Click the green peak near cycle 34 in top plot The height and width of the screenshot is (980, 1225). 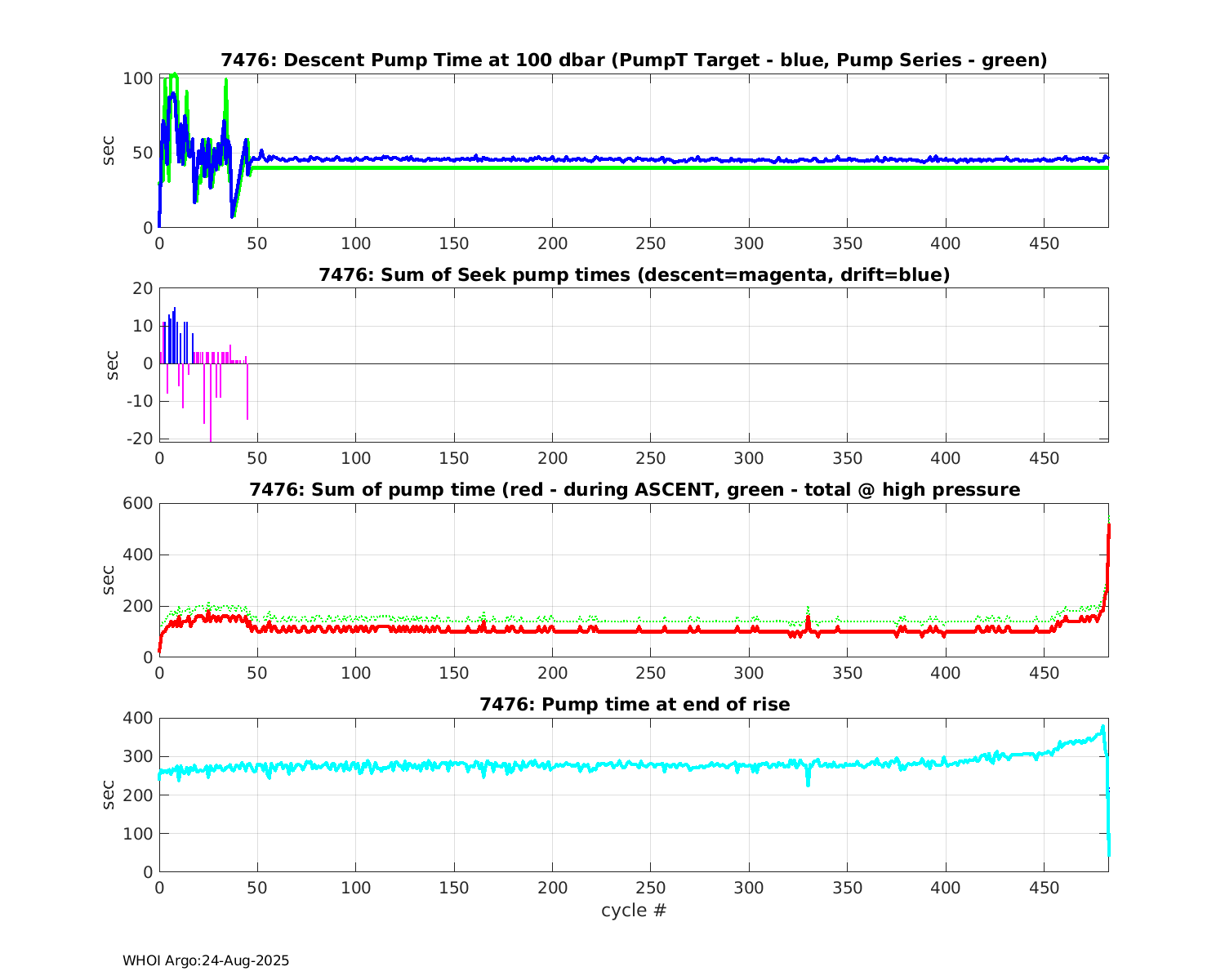tap(226, 80)
